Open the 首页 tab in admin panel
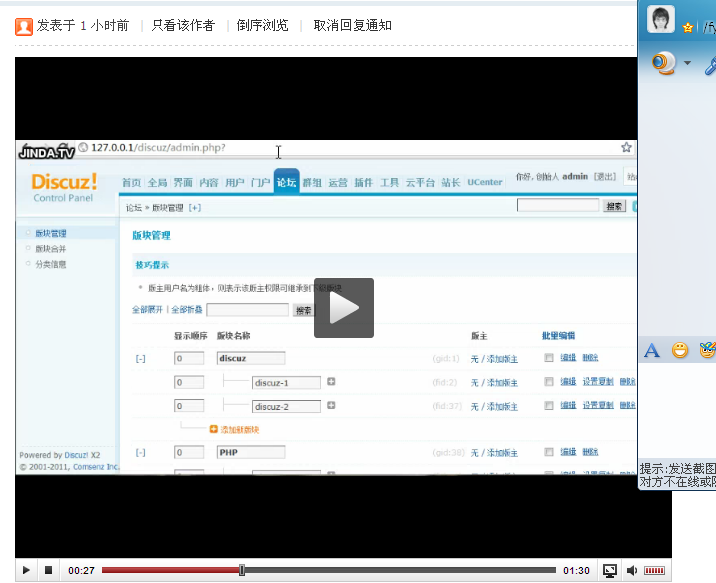Viewport: 716px width, 583px height. pyautogui.click(x=132, y=183)
